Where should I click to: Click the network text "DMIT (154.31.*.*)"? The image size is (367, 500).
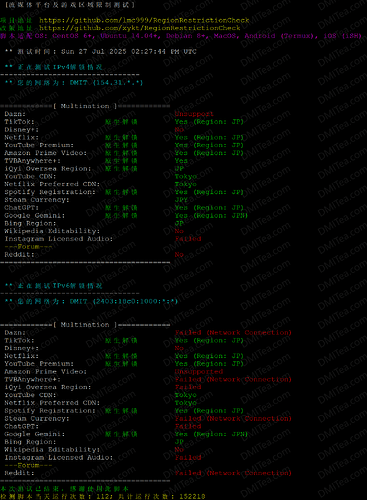[106, 83]
